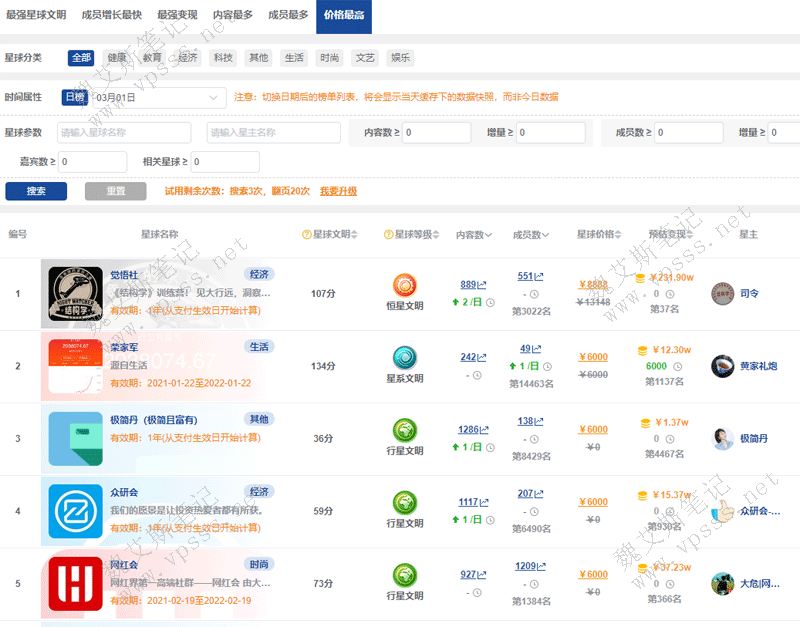
Task: Click the 请输入星球名称 input field
Action: [124, 133]
